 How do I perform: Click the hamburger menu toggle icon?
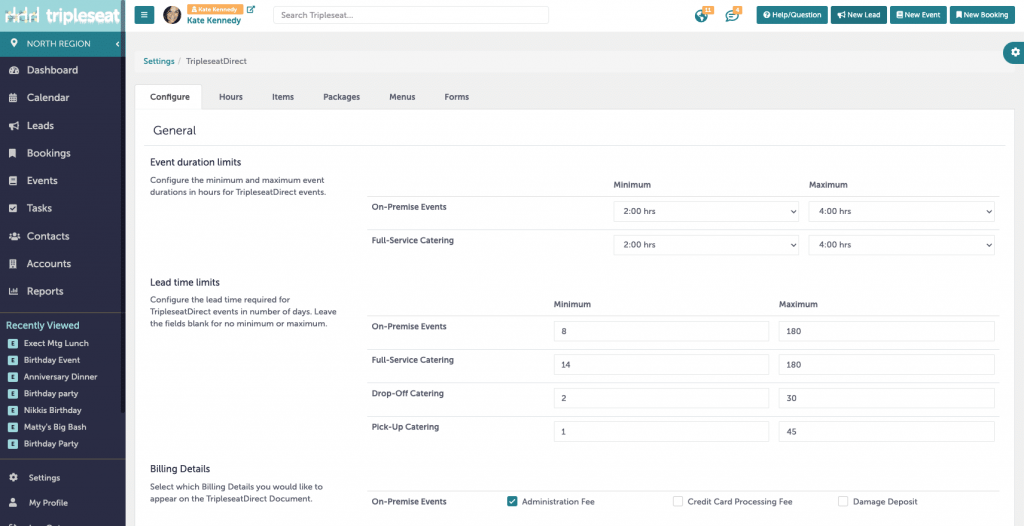click(145, 15)
